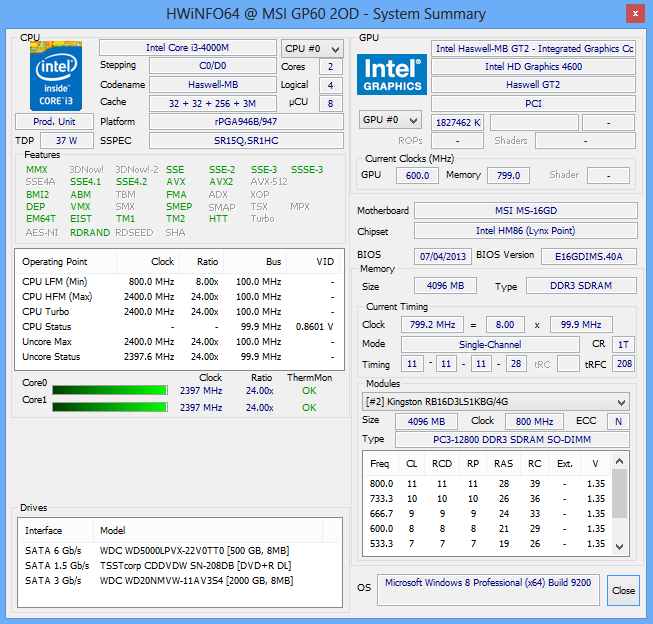
Task: Select the Uncore Status row
Action: [179, 357]
